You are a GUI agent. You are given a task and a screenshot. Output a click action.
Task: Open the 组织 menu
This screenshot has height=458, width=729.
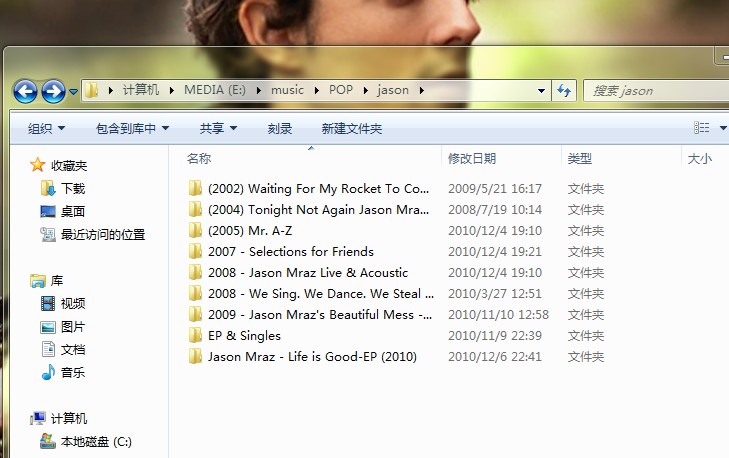click(x=46, y=128)
